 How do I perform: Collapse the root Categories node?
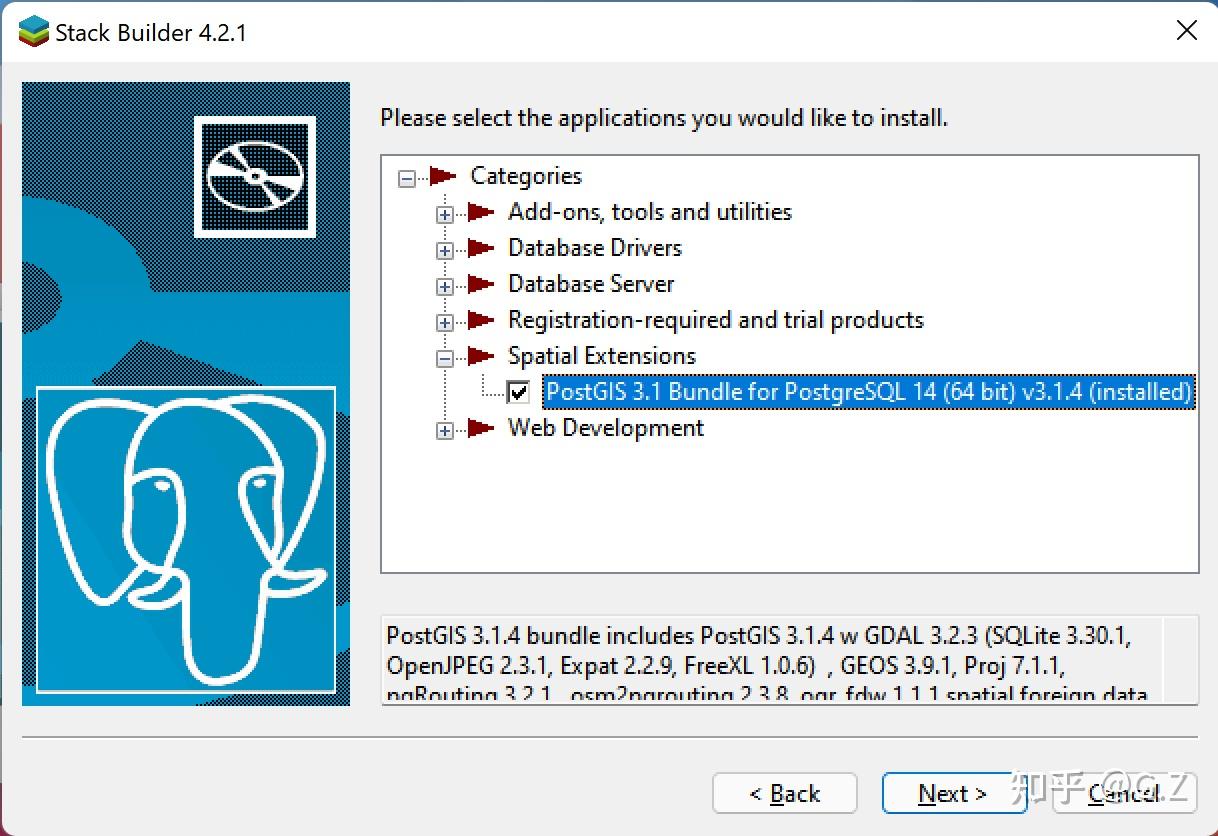pos(407,179)
